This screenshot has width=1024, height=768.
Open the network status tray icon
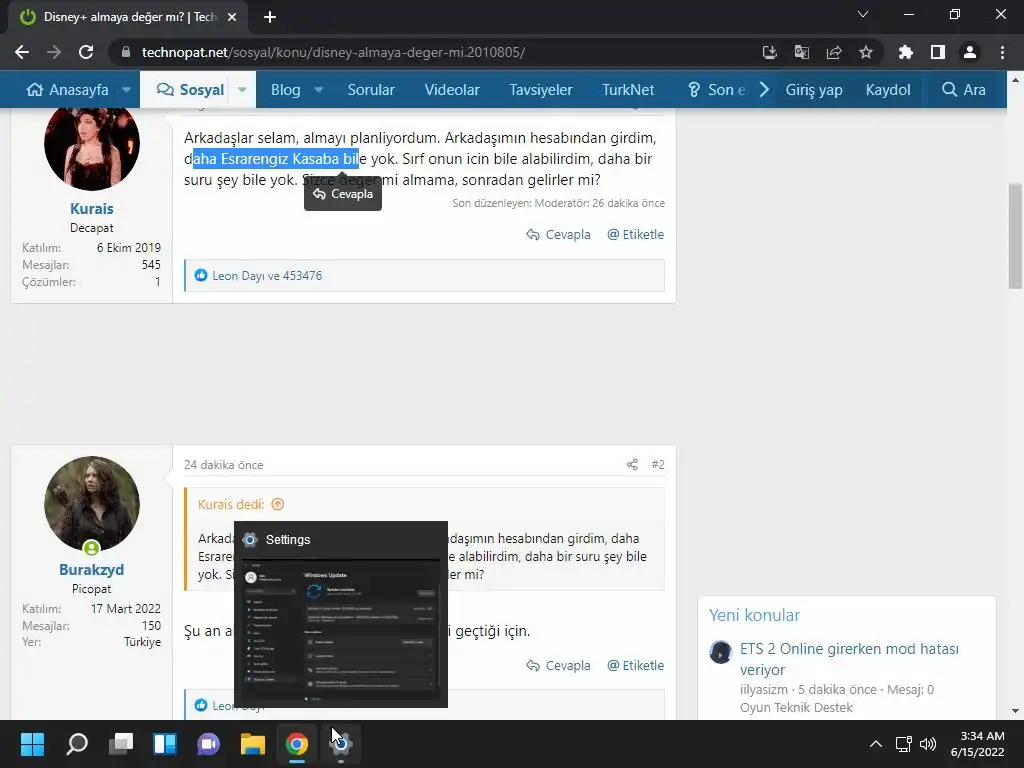[904, 744]
